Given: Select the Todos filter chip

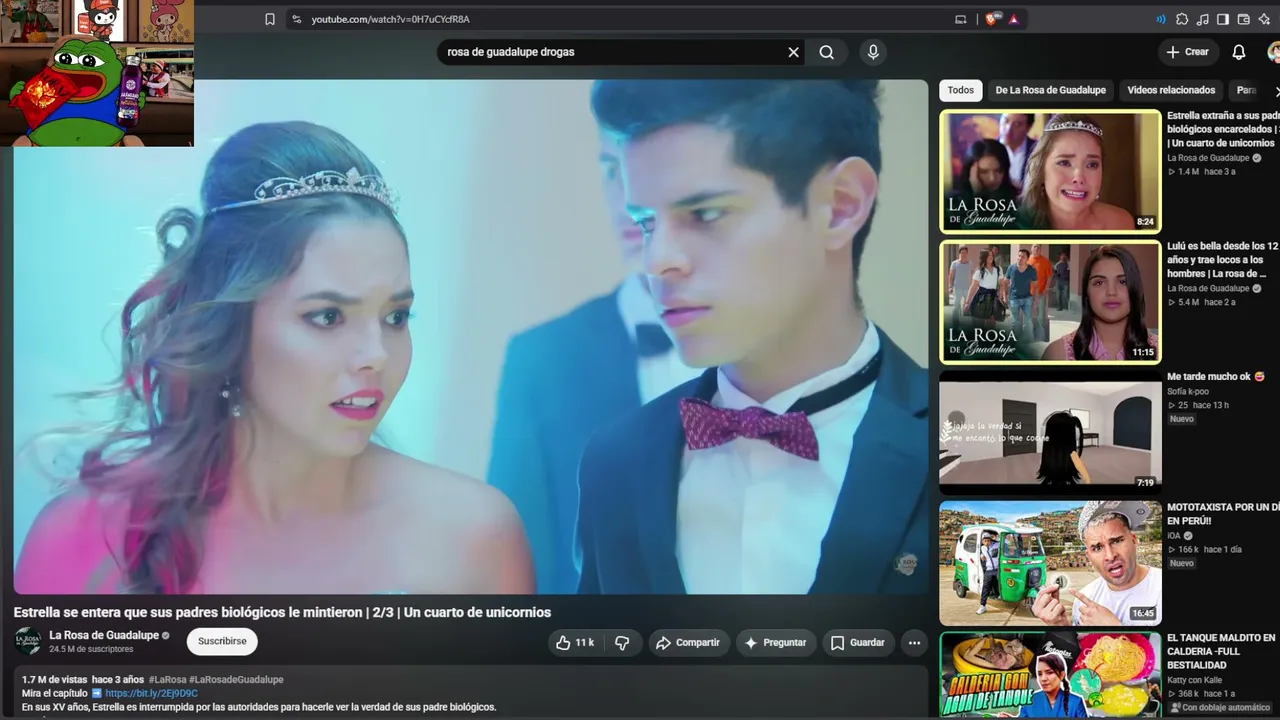Looking at the screenshot, I should 961,90.
